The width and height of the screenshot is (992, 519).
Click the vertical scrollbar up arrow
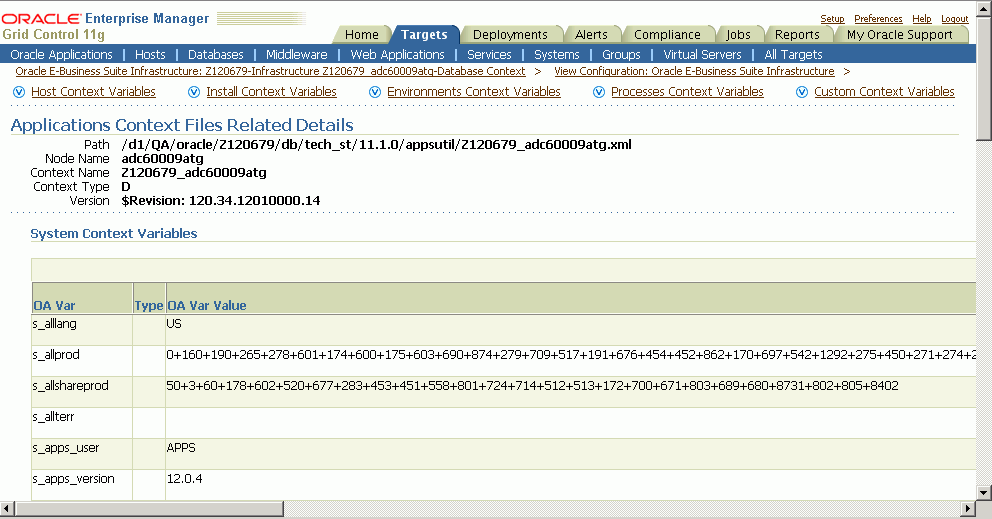point(984,9)
